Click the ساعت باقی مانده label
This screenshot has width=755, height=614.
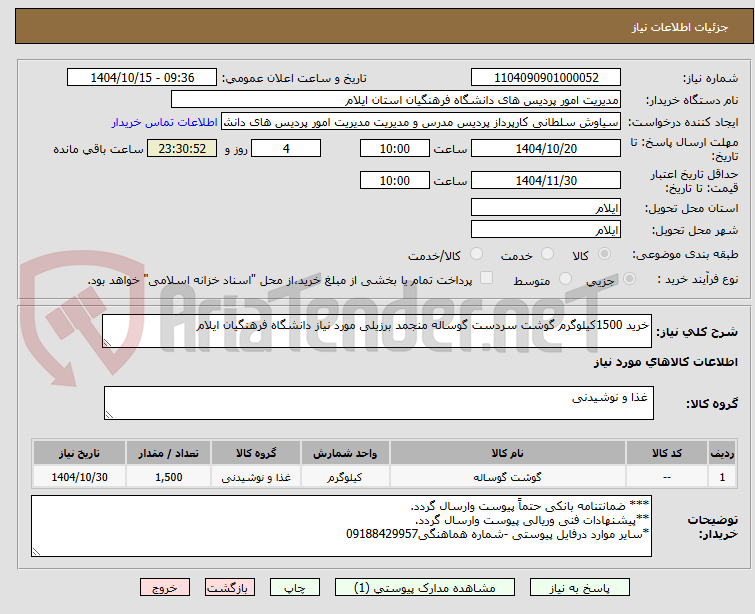[x=98, y=149]
